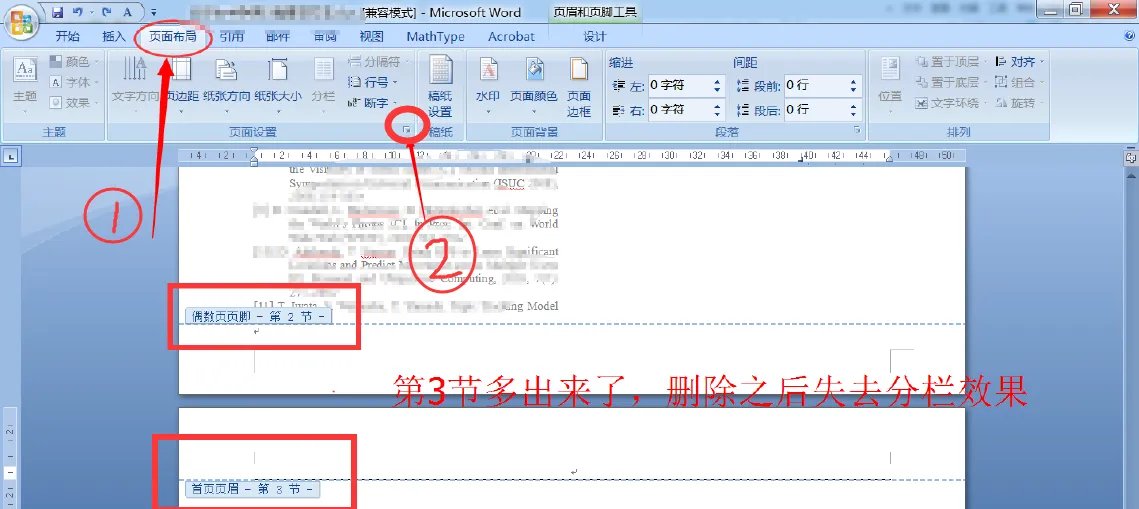Toggle the ruler button above the scrollbar
Image resolution: width=1139 pixels, height=509 pixels.
(x=1130, y=156)
